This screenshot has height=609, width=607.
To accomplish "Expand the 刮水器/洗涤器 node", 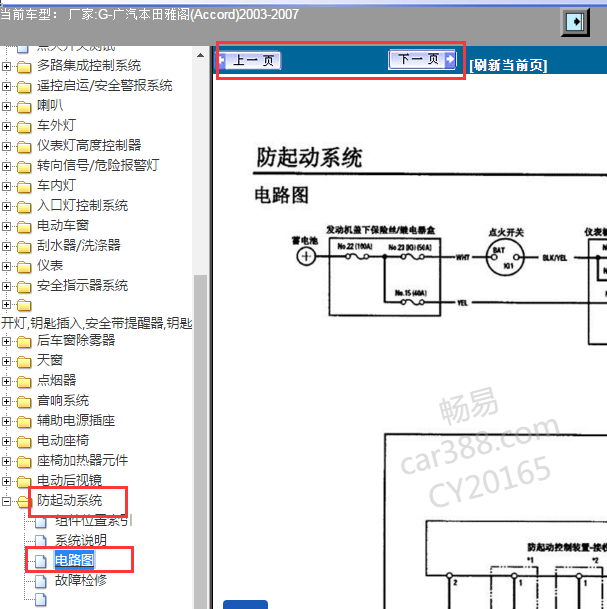I will [6, 246].
